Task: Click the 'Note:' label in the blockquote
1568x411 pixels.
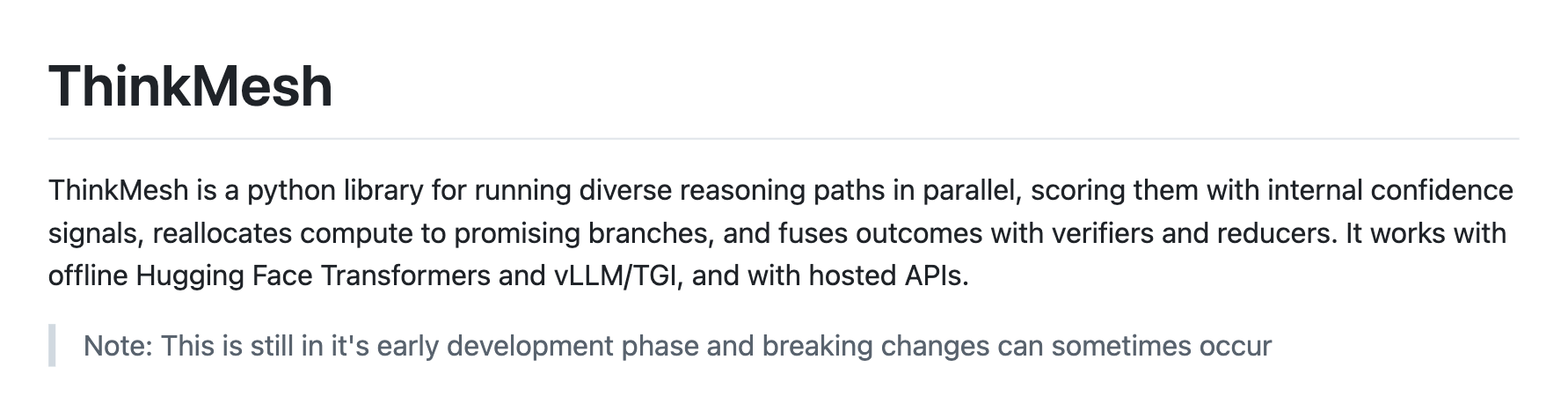Action: pos(119,346)
